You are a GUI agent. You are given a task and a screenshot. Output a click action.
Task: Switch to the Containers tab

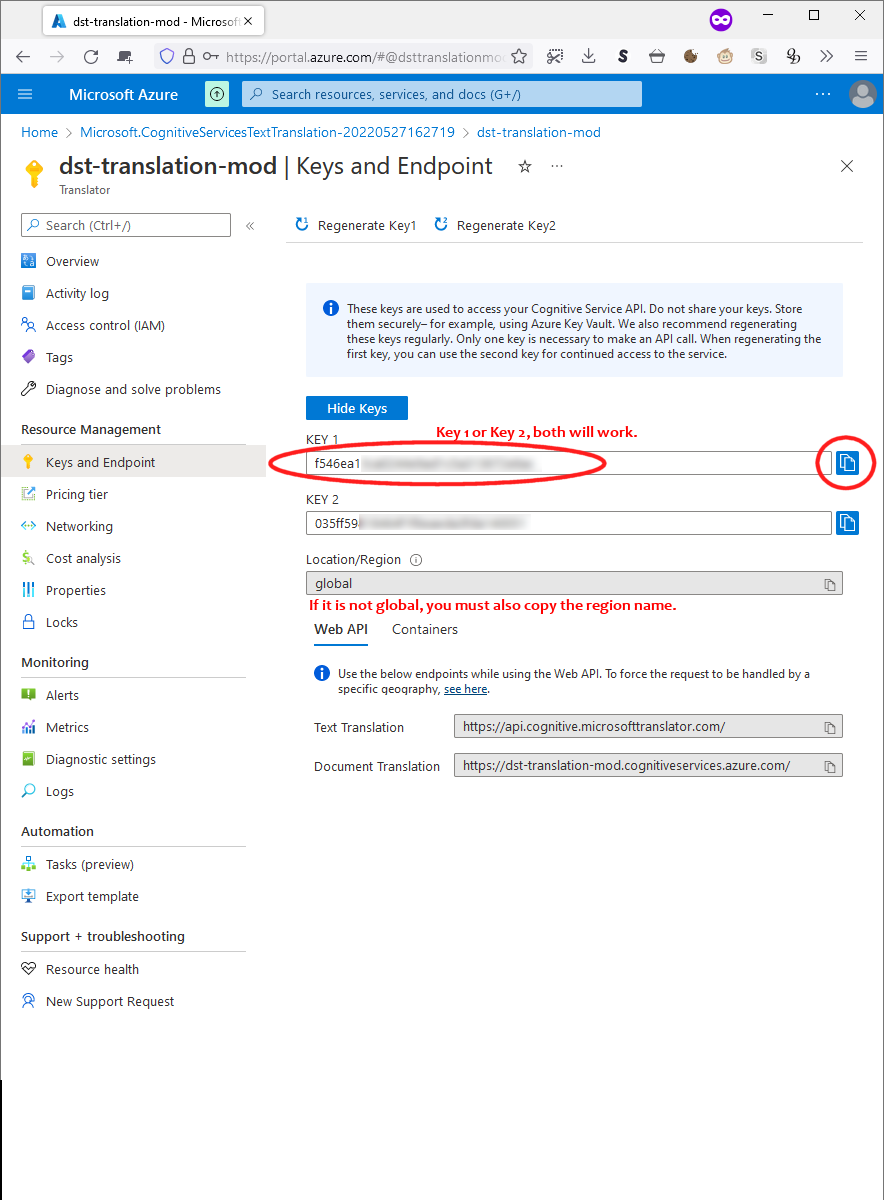pos(425,629)
